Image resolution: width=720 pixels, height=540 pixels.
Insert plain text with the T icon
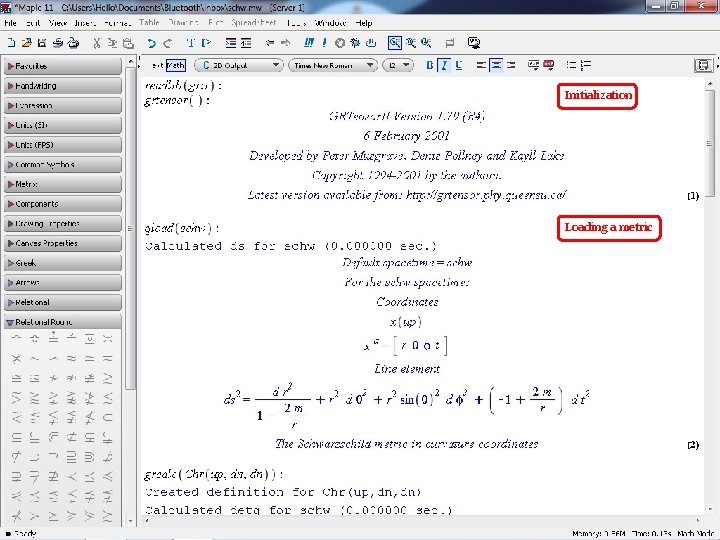190,43
